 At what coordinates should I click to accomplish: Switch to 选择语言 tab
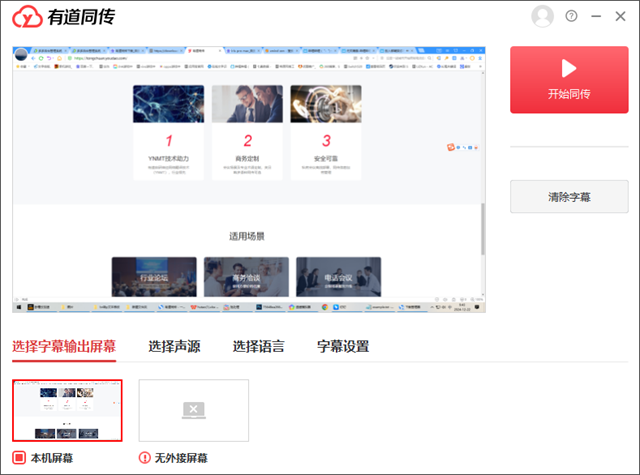click(258, 346)
